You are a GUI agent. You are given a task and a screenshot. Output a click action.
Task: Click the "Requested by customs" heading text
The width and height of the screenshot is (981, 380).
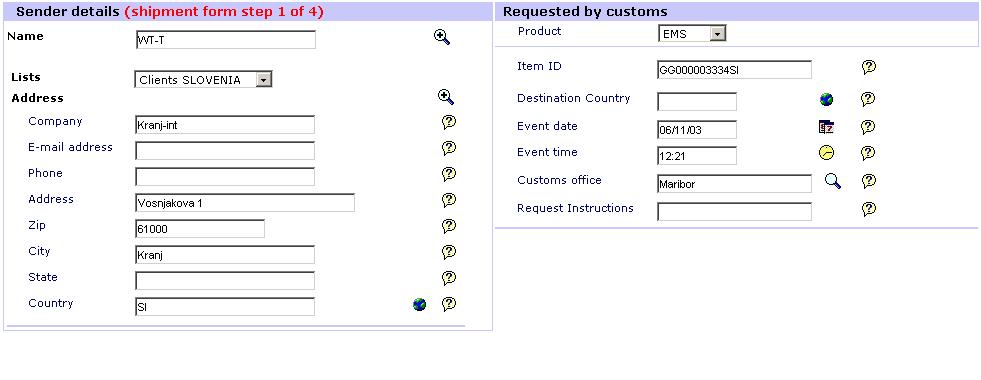585,12
